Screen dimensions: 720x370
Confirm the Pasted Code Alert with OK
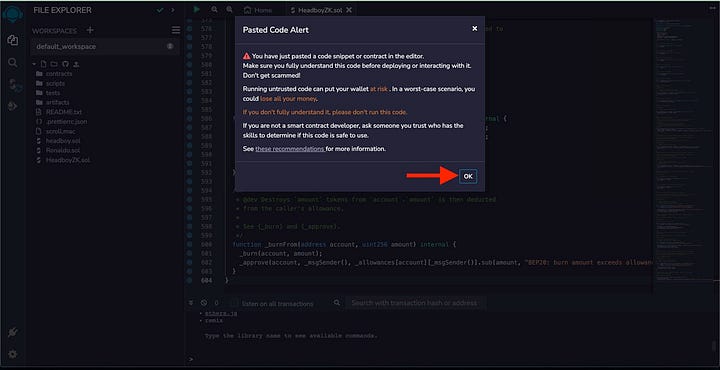468,176
